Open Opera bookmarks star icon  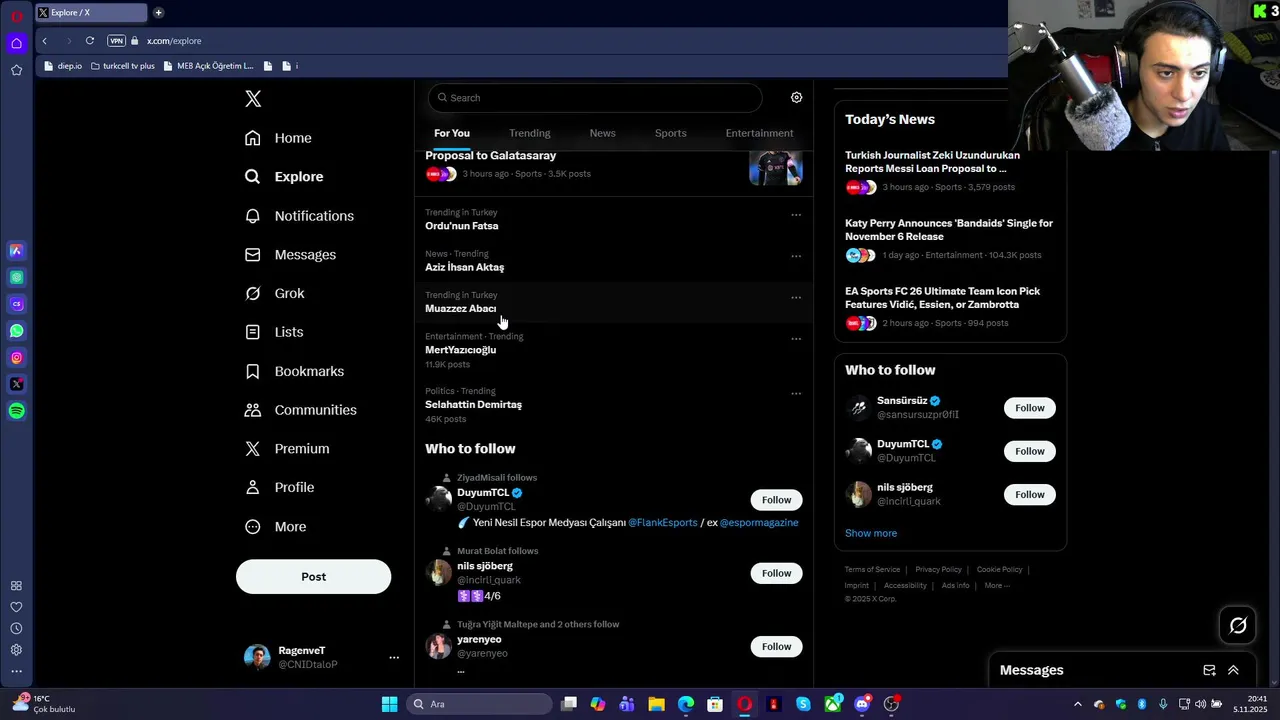click(16, 70)
